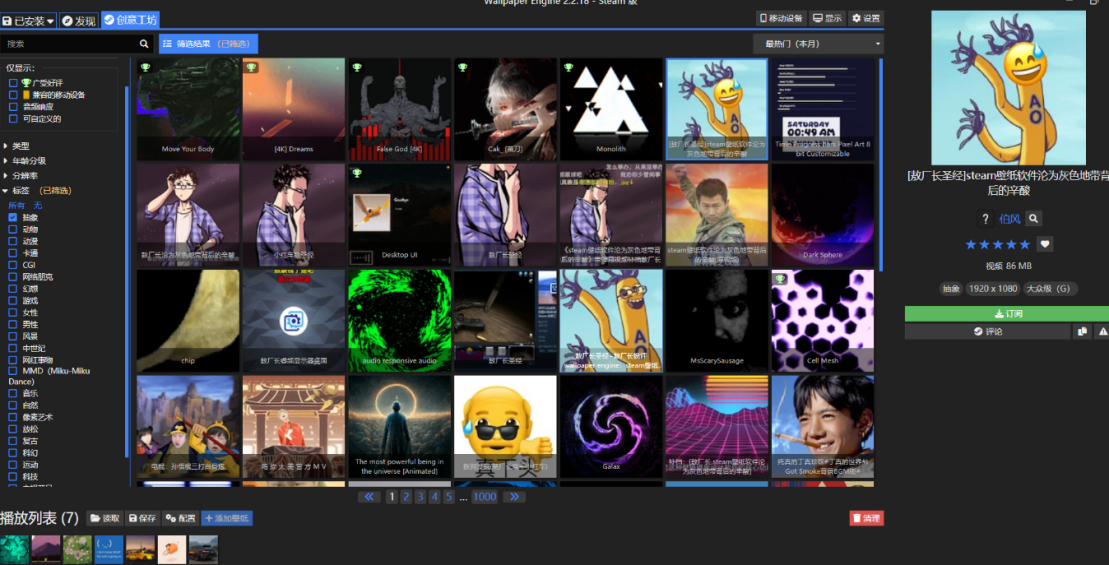Open the 最热门 (本月) sort dropdown
This screenshot has width=1109, height=565.
818,44
